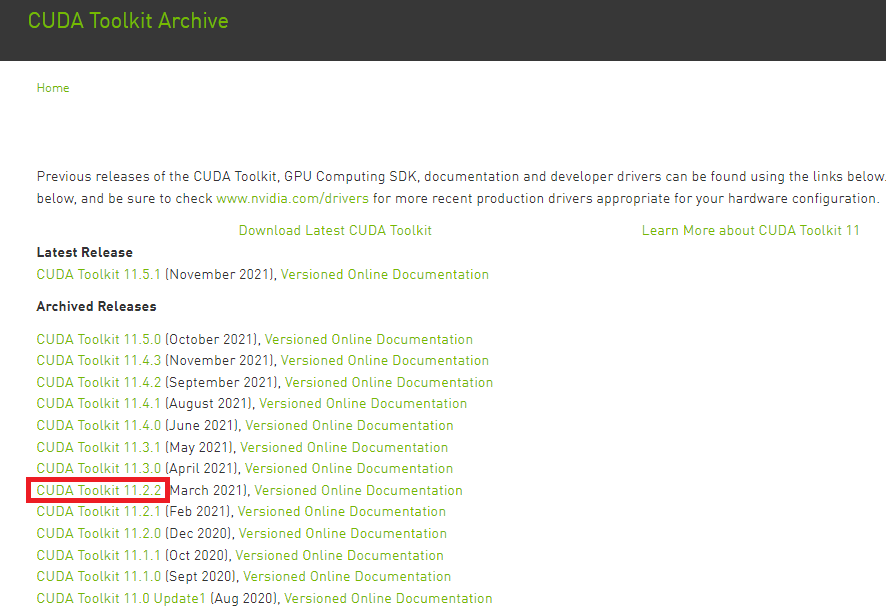
Task: Click the CUDA Toolkit Archive page title
Action: click(128, 21)
